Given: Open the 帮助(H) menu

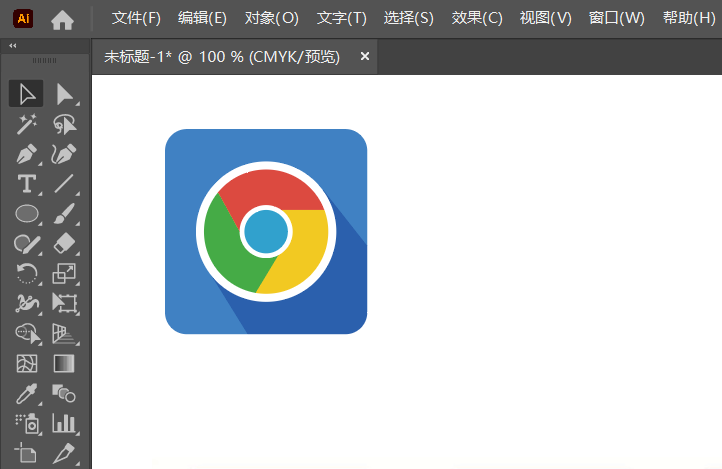Looking at the screenshot, I should pyautogui.click(x=689, y=18).
